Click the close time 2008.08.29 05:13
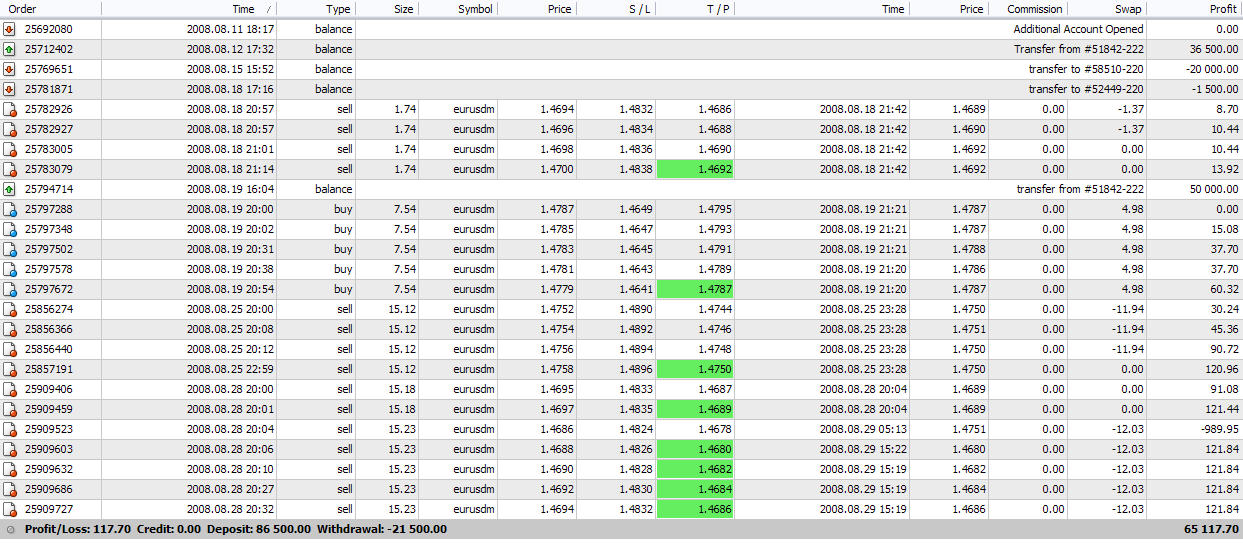The height and width of the screenshot is (553, 1243). coord(863,429)
